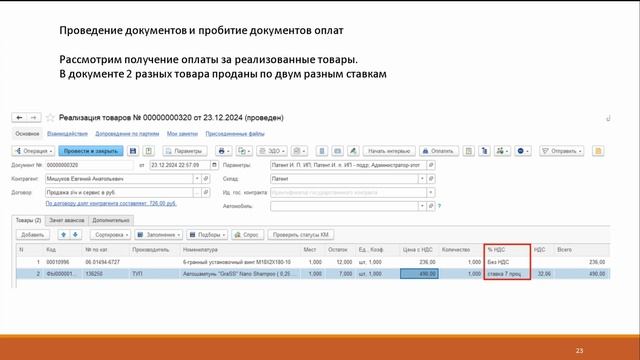The height and width of the screenshot is (360, 640).
Task: Open the icon dropdown right of ЭДО
Action: [299, 151]
